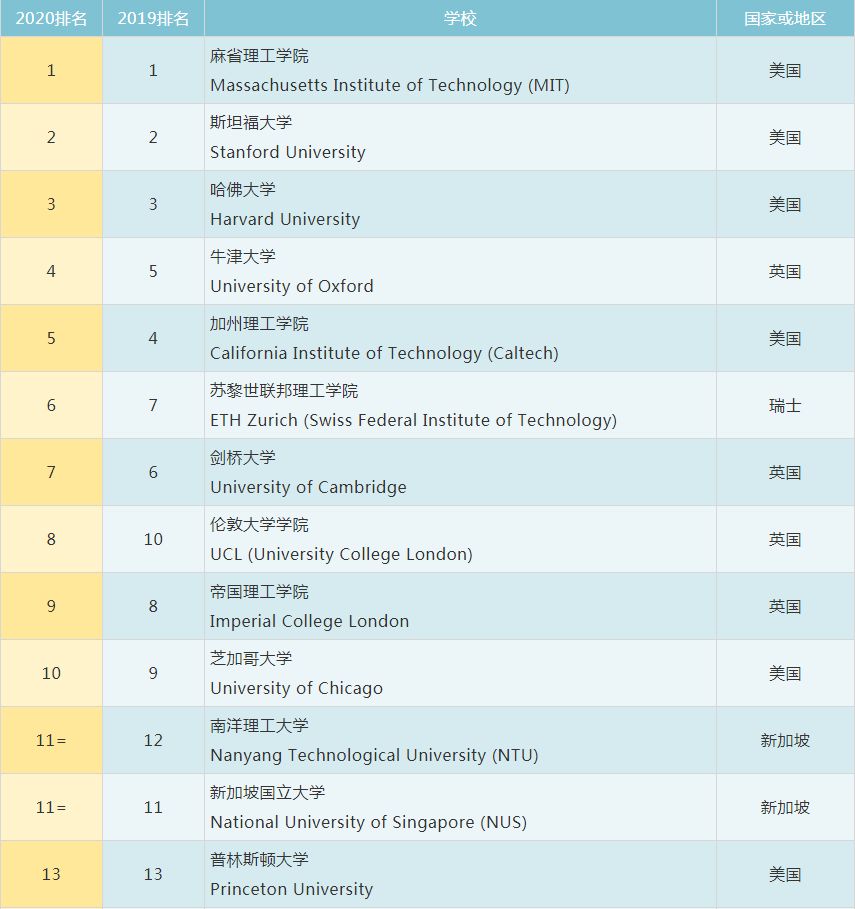Click the Harvard University text

click(285, 219)
